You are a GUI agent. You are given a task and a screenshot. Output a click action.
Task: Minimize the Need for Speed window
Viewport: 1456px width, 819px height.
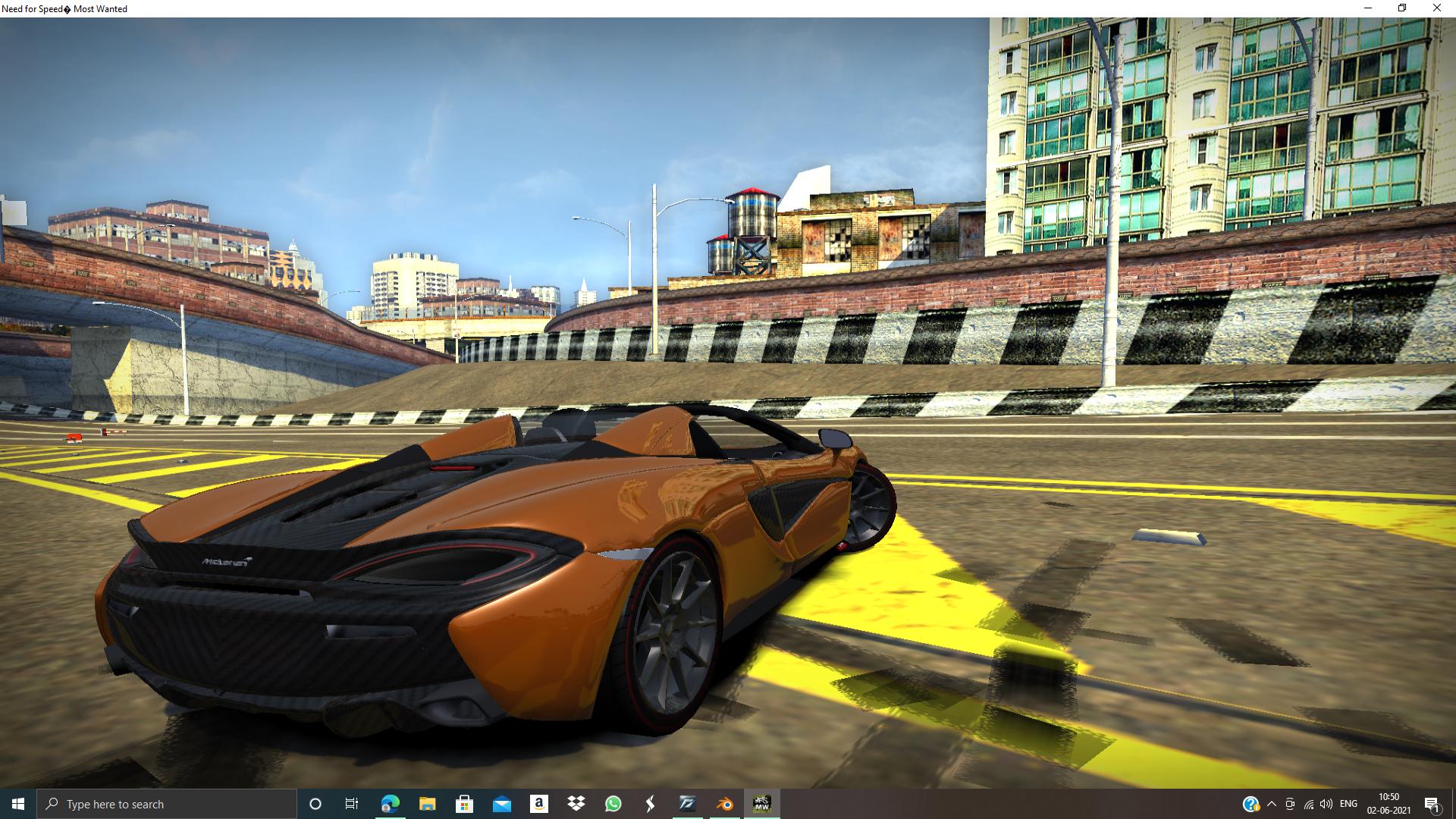pyautogui.click(x=1368, y=8)
